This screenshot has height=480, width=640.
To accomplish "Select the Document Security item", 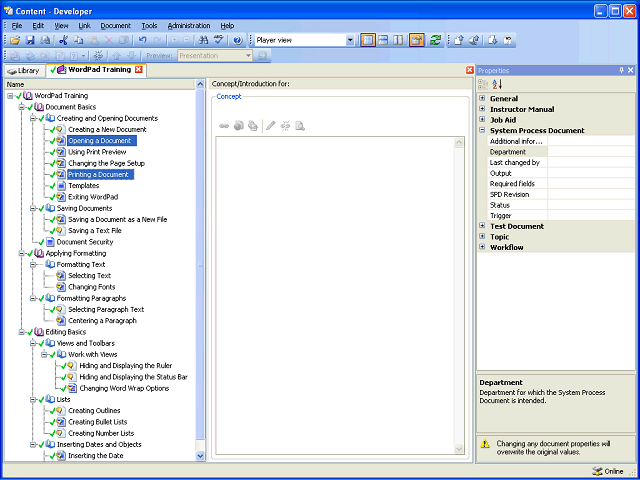I will tap(85, 242).
